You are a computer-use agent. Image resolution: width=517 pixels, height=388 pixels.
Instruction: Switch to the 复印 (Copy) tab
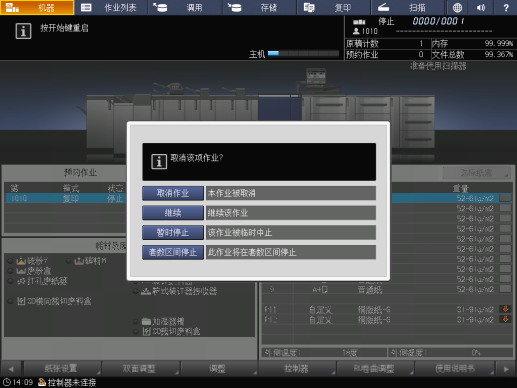point(333,7)
